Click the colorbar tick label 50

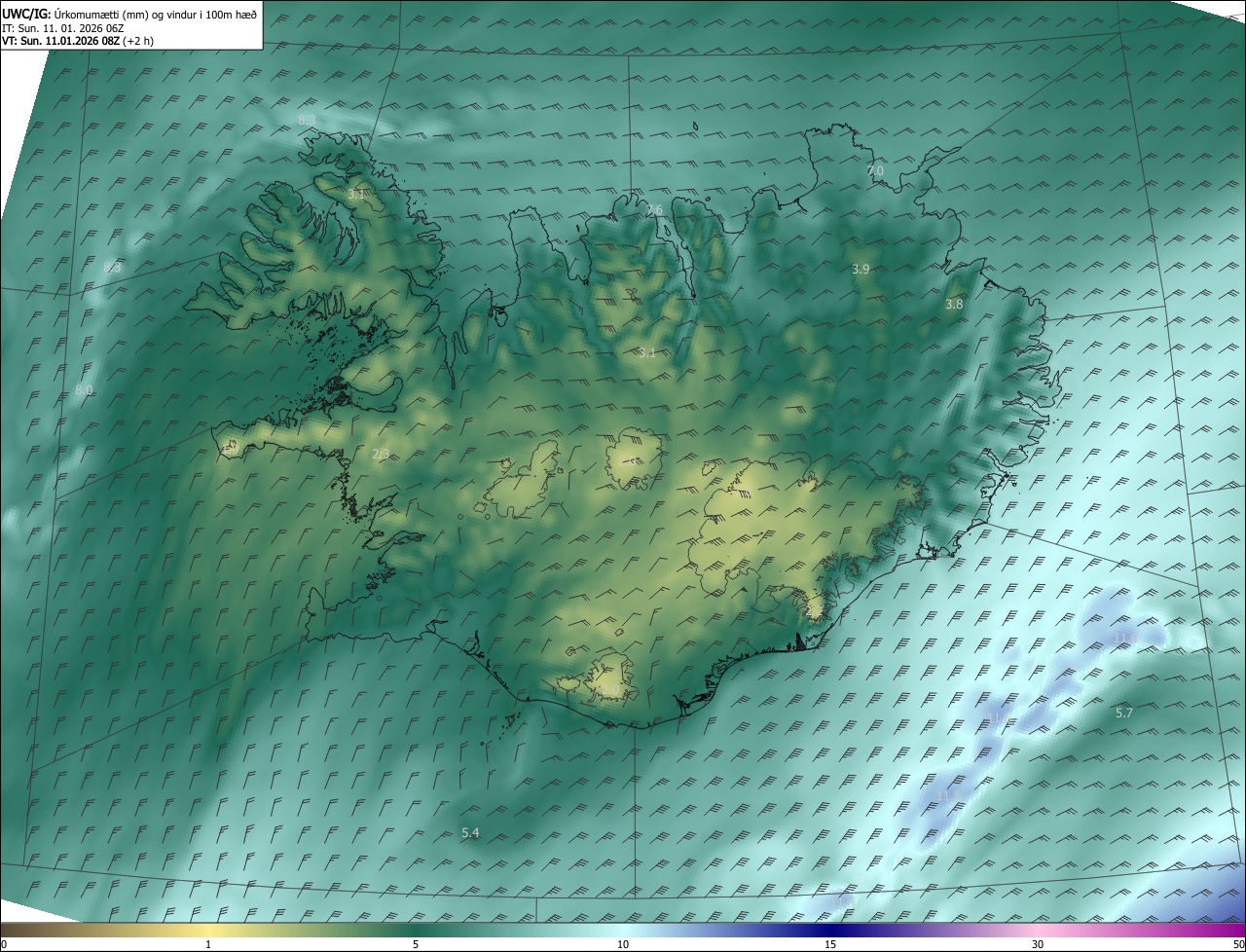click(x=1239, y=944)
